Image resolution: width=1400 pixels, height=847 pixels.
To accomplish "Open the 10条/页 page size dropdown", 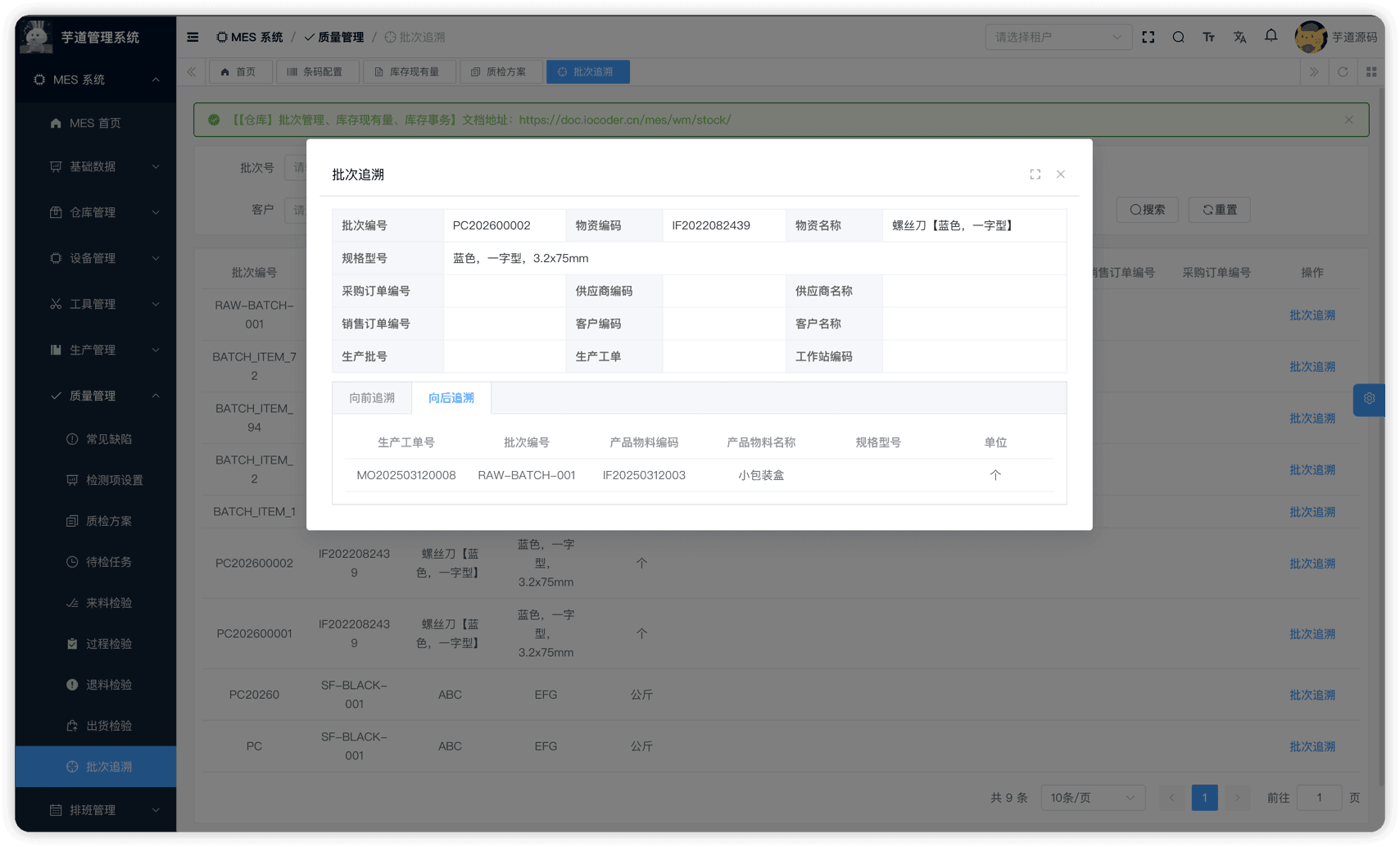I will pos(1093,797).
